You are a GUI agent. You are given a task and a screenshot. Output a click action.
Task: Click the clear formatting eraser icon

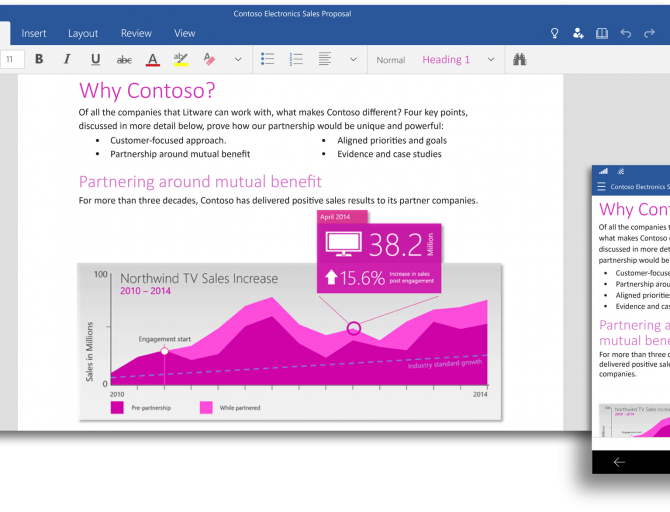208,60
